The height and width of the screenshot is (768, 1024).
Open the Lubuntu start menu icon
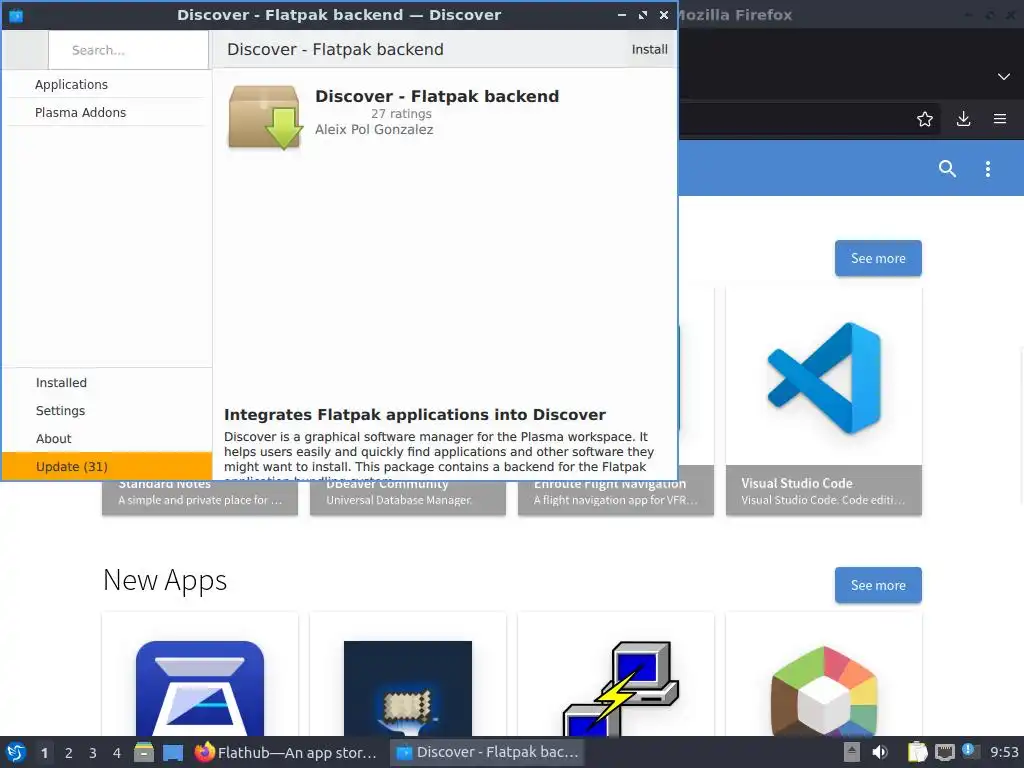click(16, 752)
